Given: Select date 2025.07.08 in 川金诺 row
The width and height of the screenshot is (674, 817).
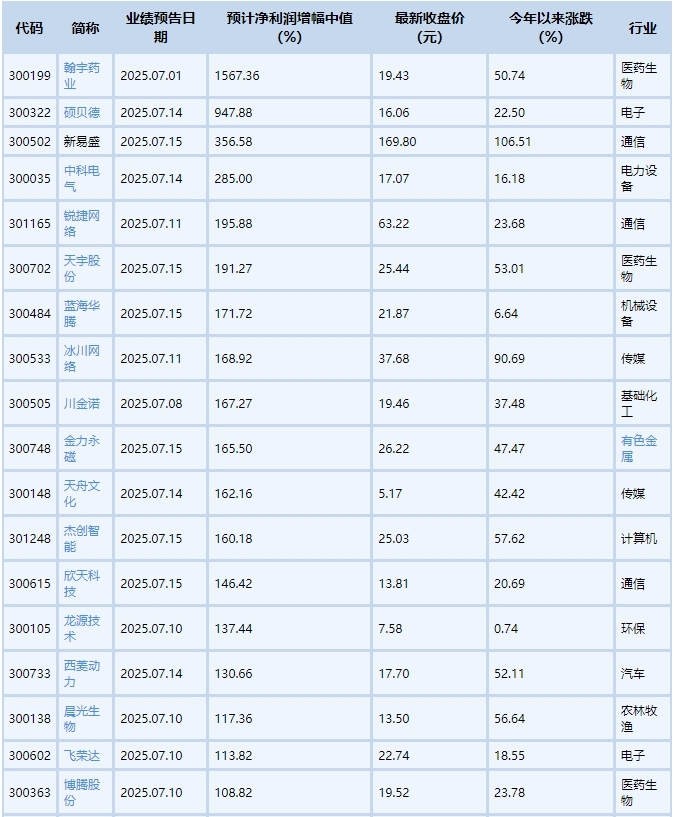Looking at the screenshot, I should click(151, 403).
